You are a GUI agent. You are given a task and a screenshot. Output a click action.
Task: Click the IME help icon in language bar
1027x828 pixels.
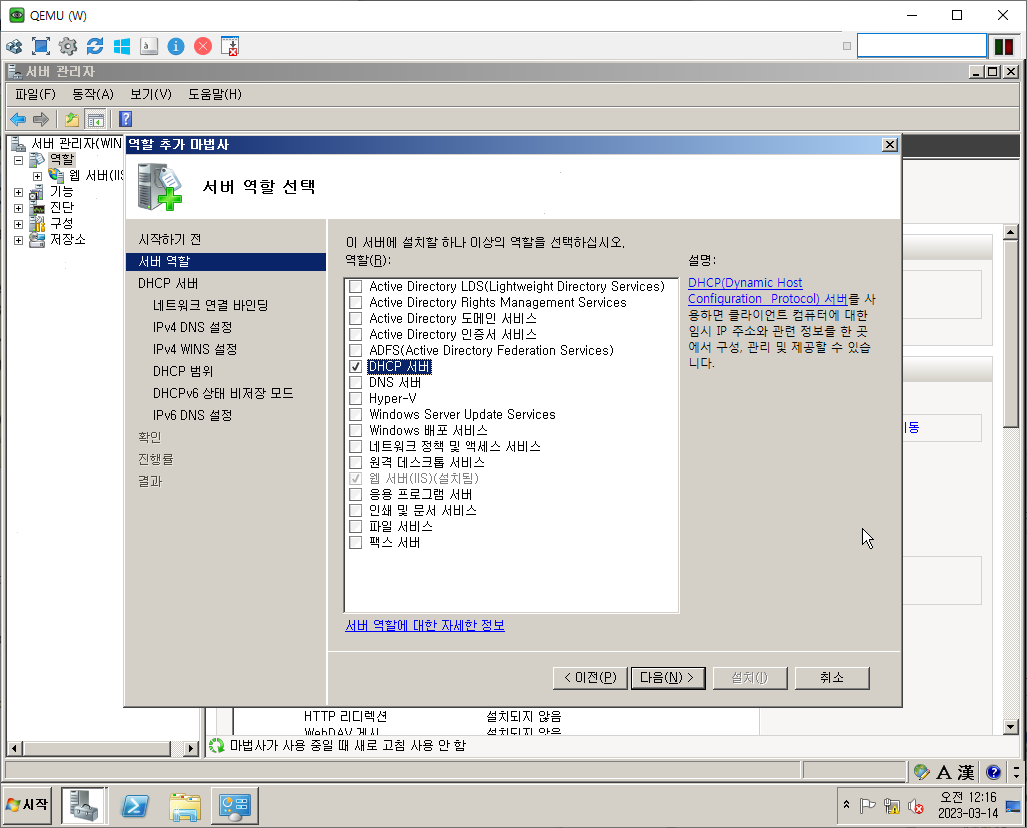tap(993, 772)
